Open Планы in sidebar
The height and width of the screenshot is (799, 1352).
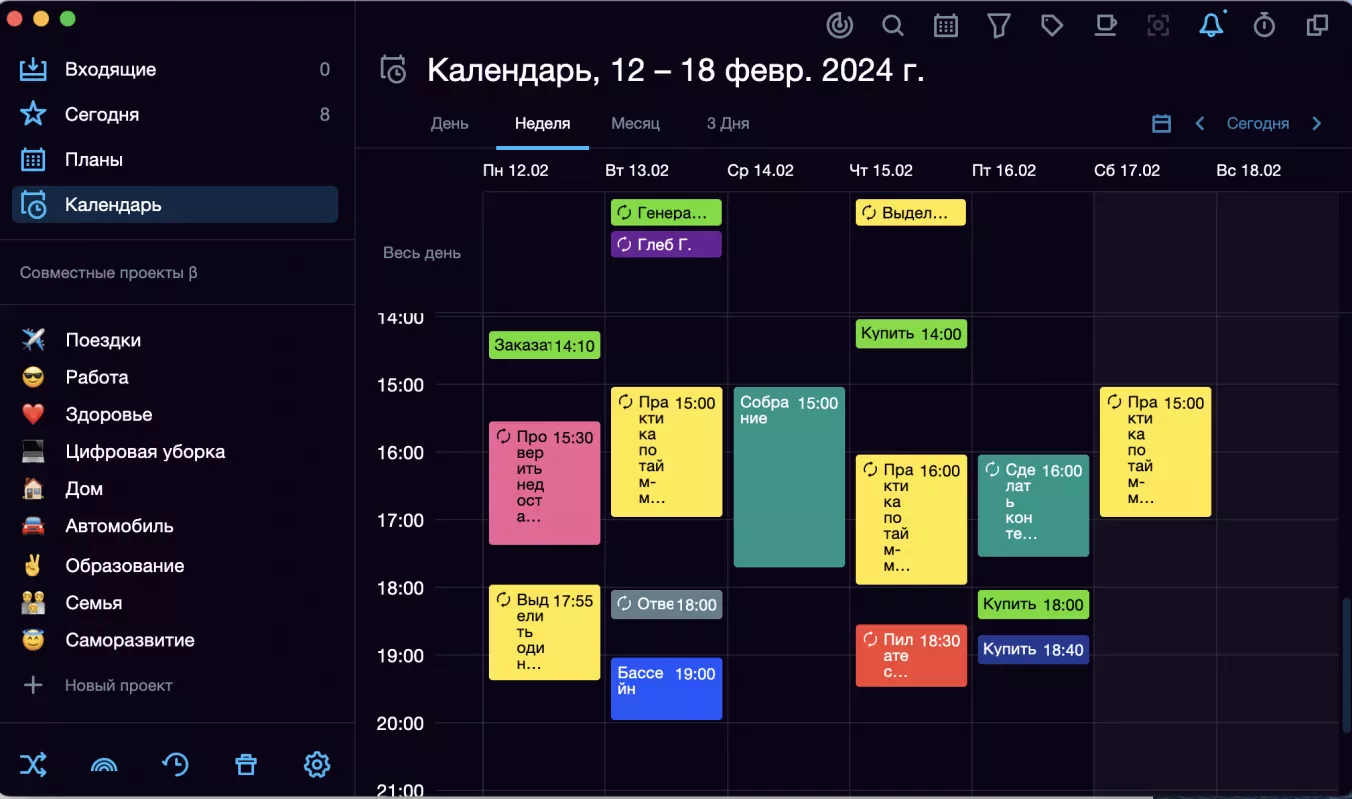click(x=175, y=160)
